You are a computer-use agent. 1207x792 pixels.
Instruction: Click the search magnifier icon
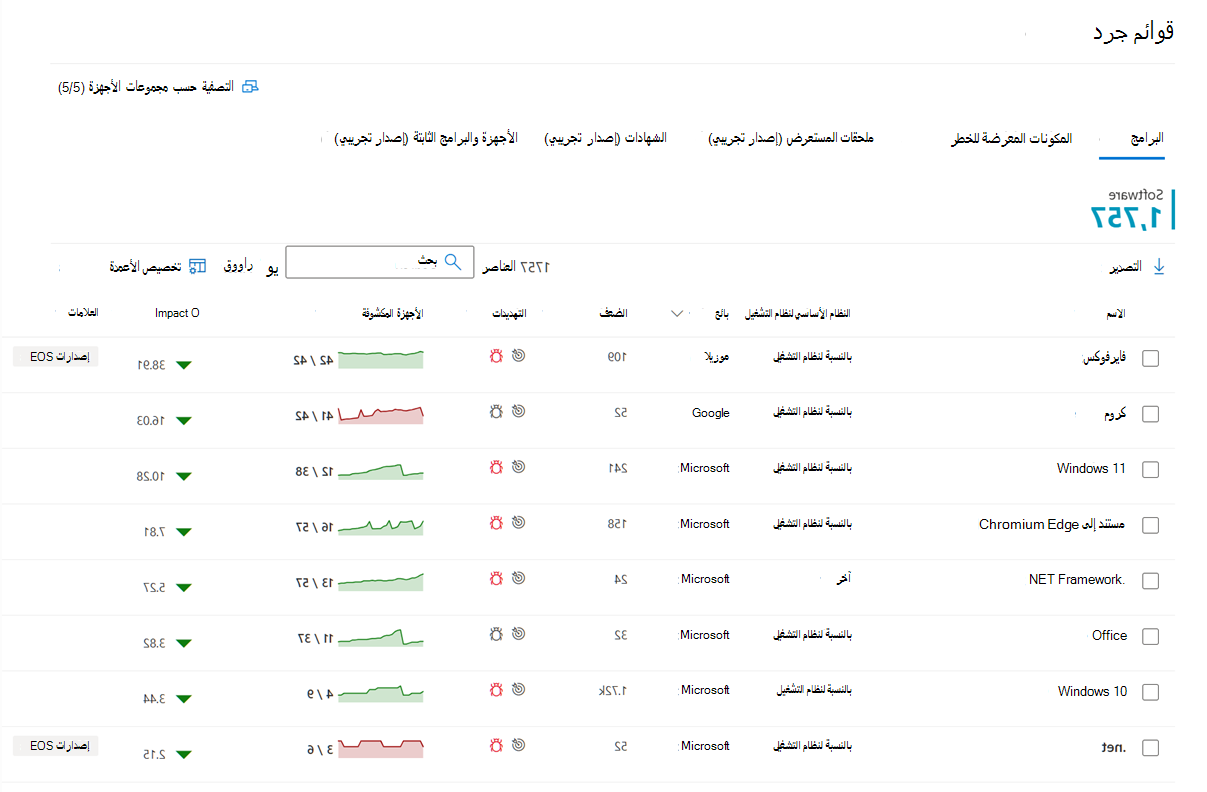[x=453, y=261]
